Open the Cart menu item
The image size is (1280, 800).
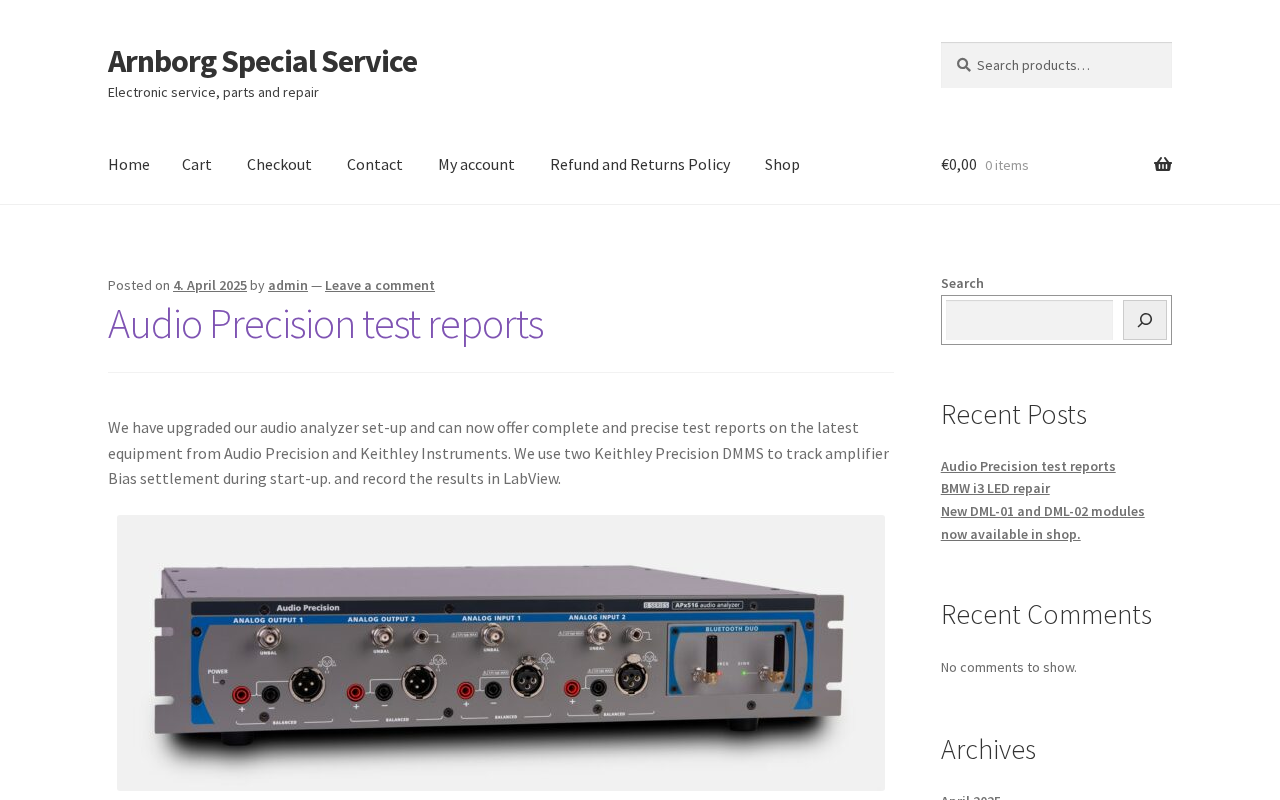point(197,164)
